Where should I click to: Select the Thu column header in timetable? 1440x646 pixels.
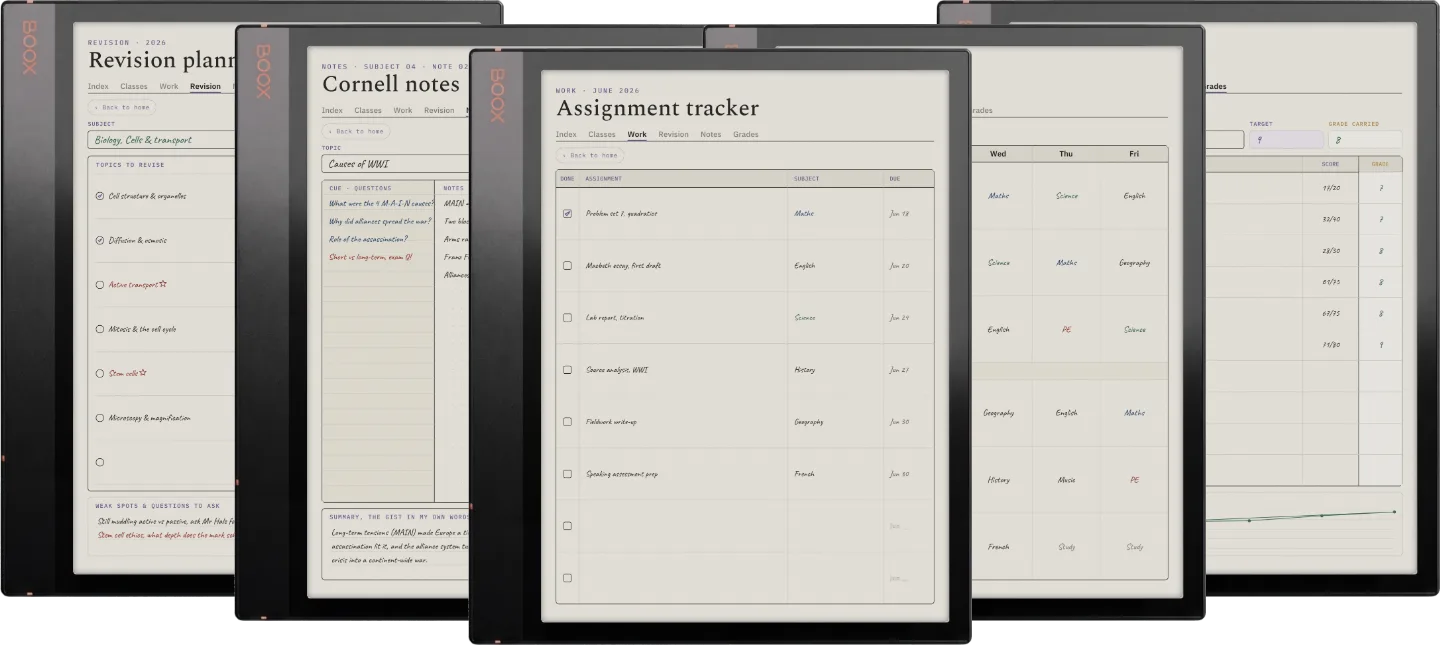[x=1066, y=154]
